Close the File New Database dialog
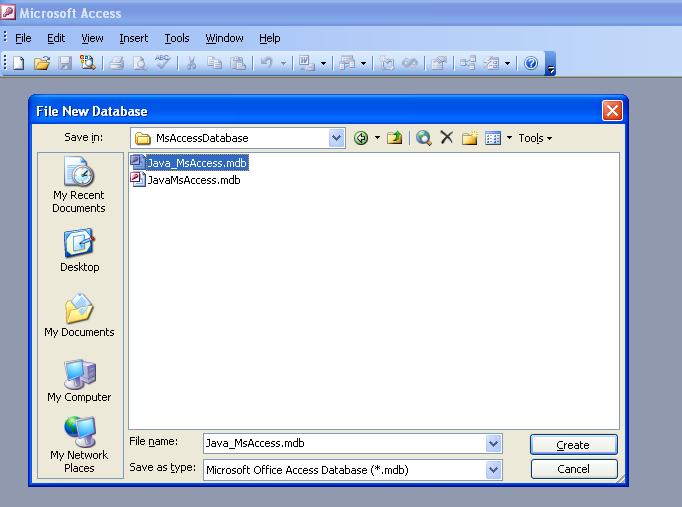The image size is (682, 507). tap(612, 111)
